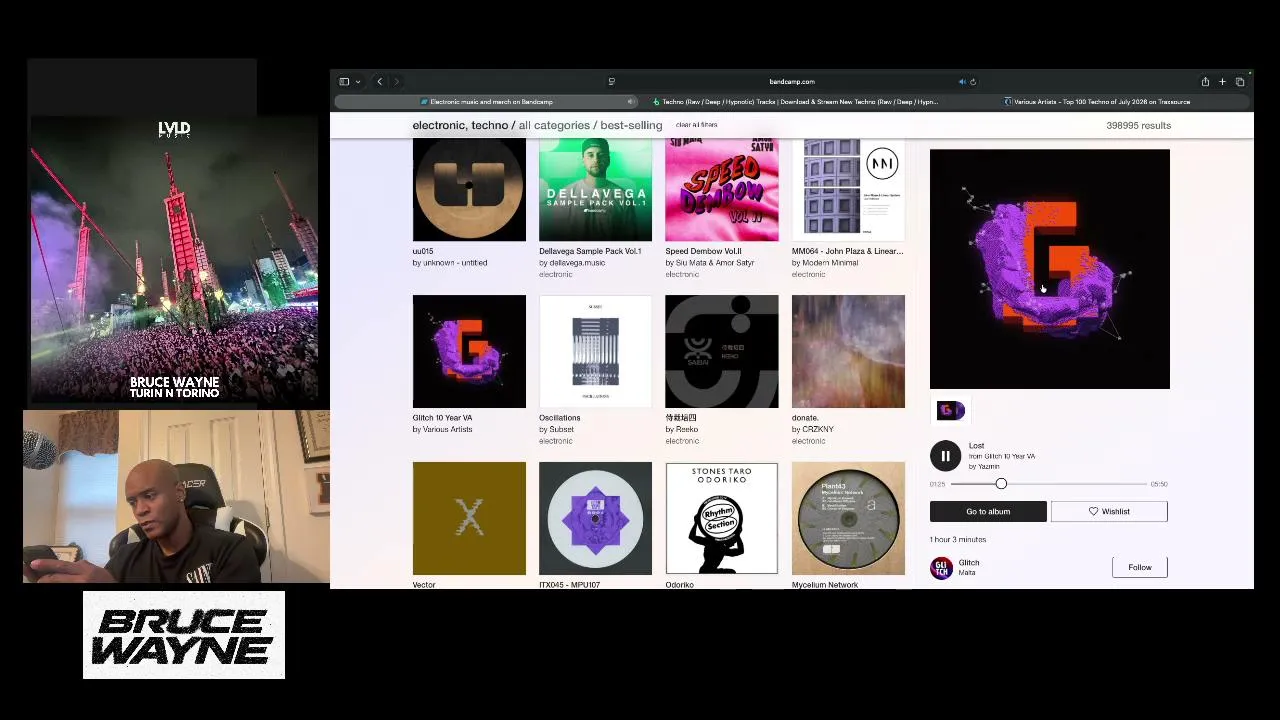
Task: Open the Safari share icon
Action: click(x=1205, y=82)
